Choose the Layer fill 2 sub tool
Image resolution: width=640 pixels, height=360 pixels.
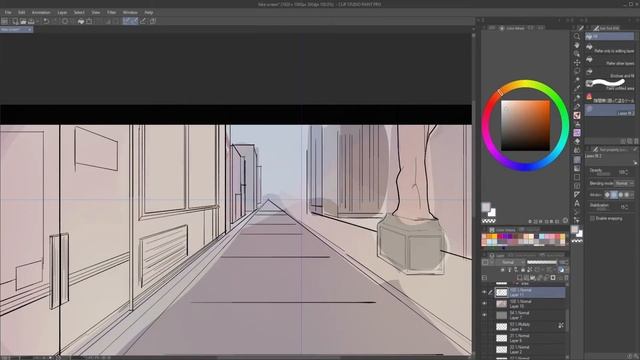[x=609, y=110]
